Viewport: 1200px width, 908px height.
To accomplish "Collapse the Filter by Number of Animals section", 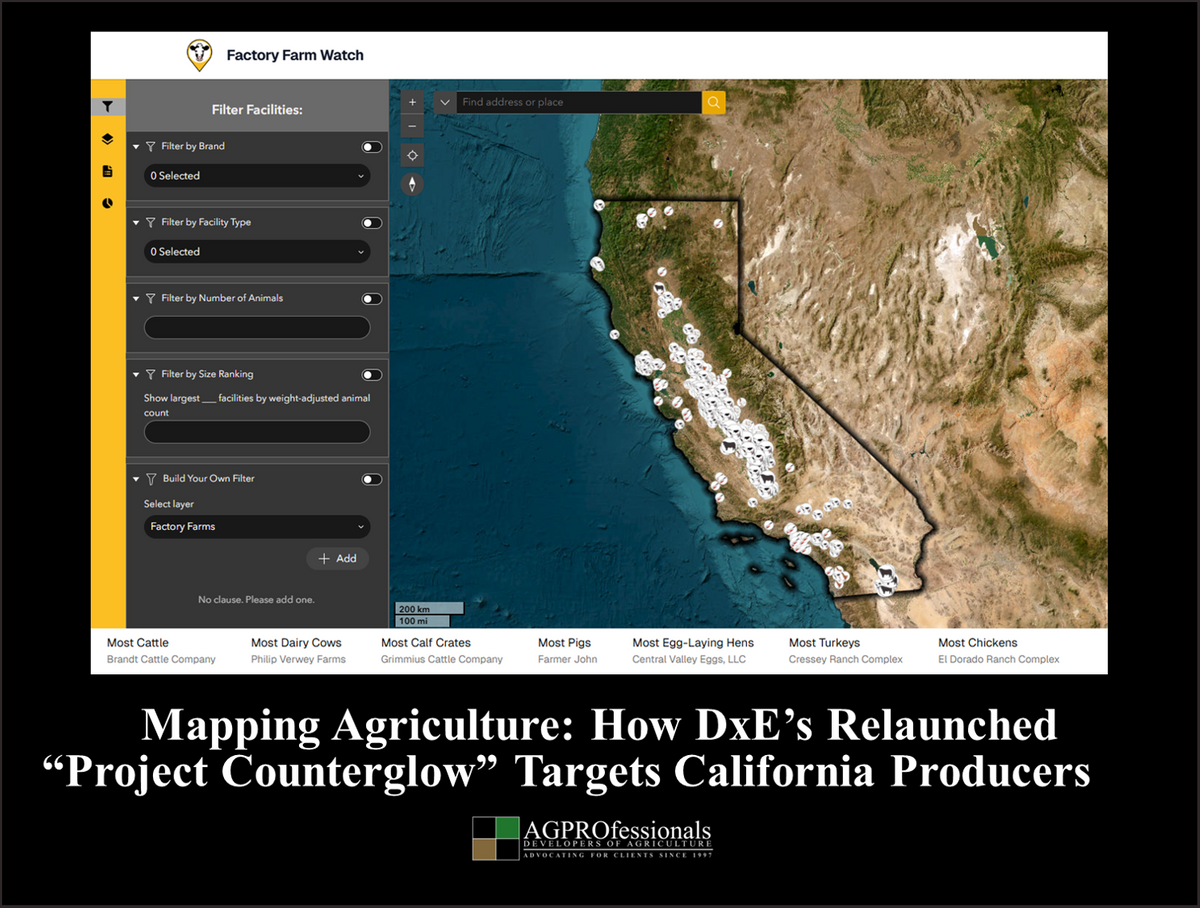I will (x=136, y=298).
